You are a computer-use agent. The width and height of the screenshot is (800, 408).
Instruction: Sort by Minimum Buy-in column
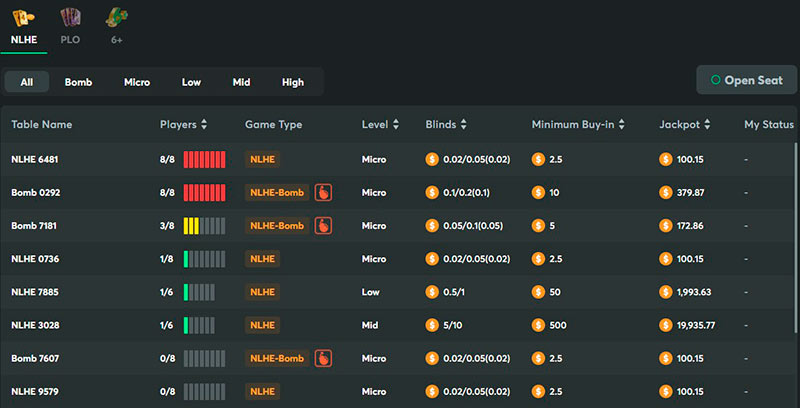pos(578,125)
